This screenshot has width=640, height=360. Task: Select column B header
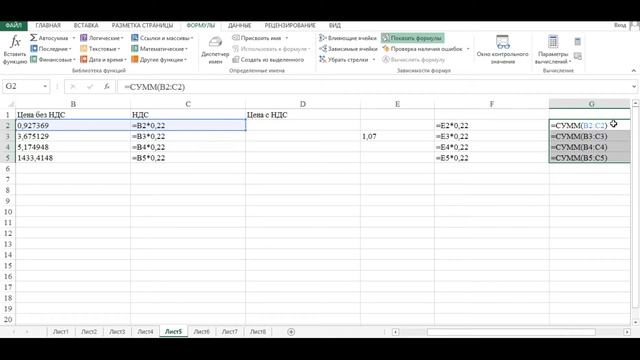coord(73,104)
